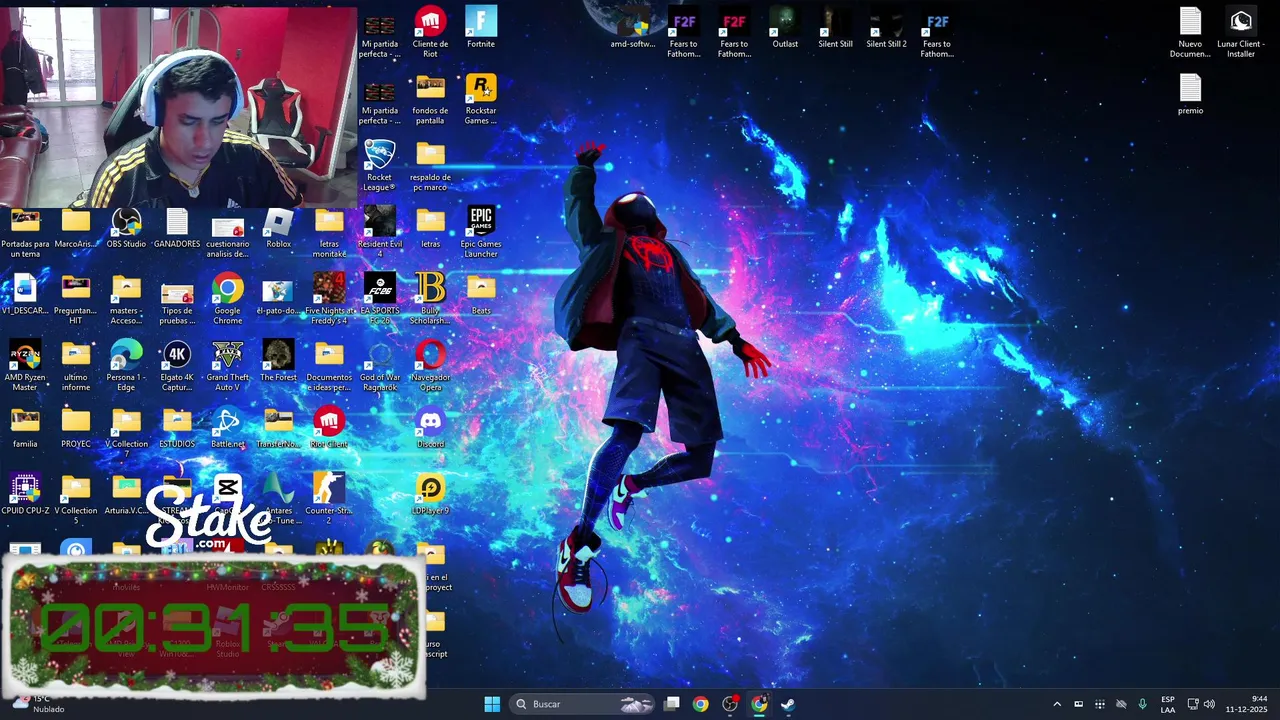The width and height of the screenshot is (1280, 720).
Task: Open the LDPlayer 9 emulator icon
Action: tap(430, 494)
